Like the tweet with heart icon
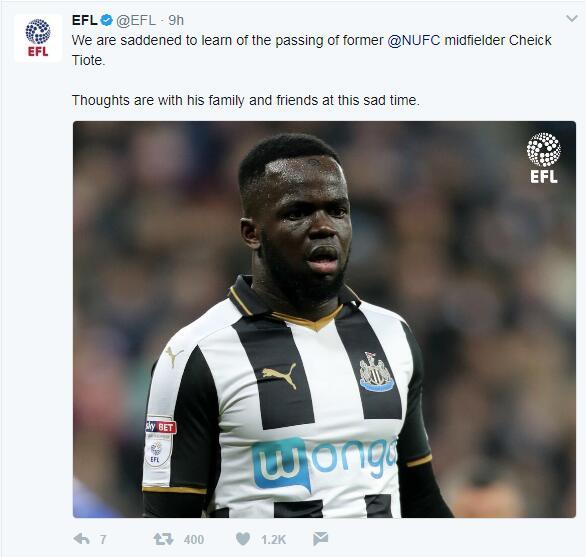Image resolution: width=586 pixels, height=557 pixels. point(243,539)
